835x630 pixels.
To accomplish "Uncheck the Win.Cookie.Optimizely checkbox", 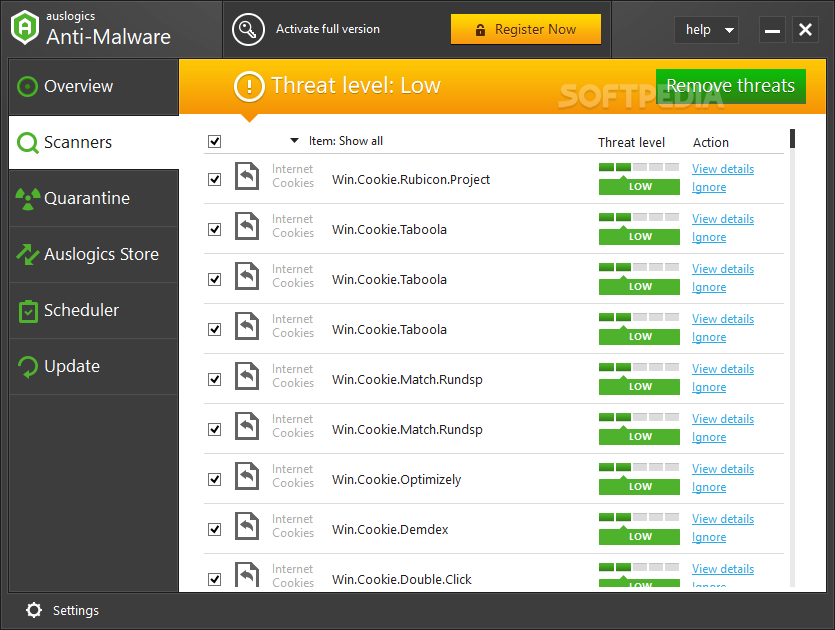I will click(x=215, y=479).
